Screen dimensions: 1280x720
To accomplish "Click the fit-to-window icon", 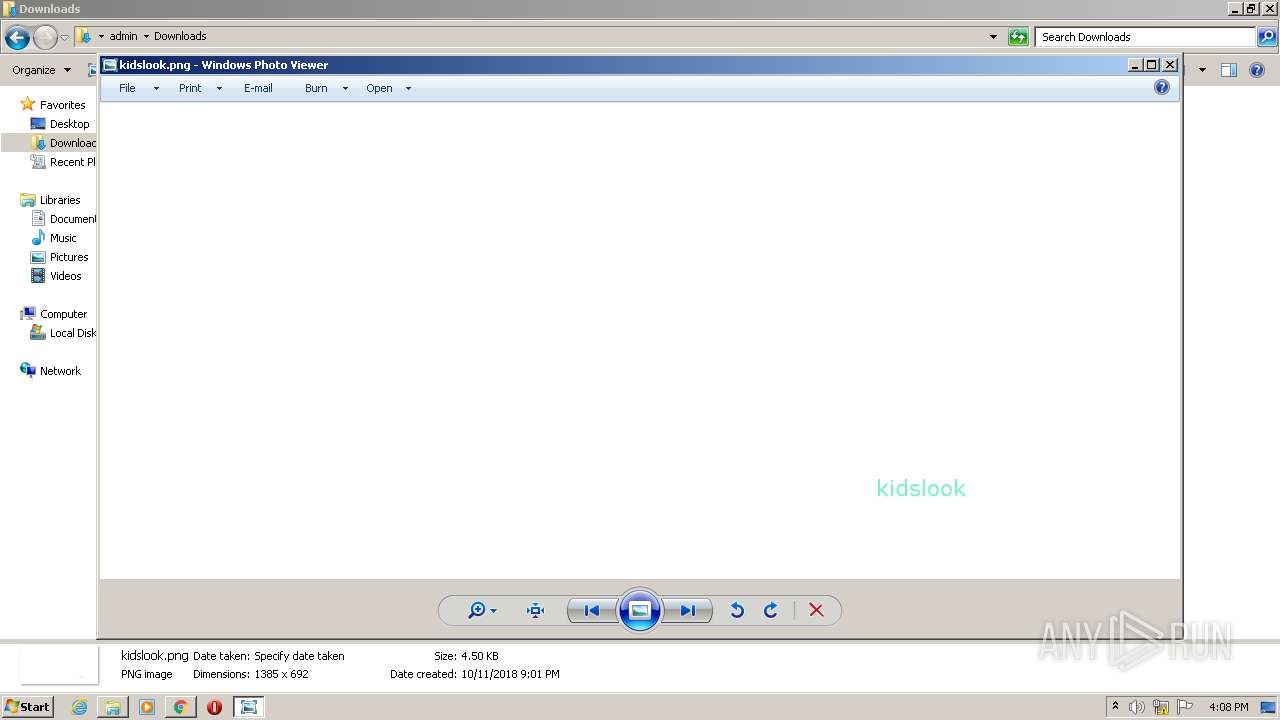I will point(535,610).
